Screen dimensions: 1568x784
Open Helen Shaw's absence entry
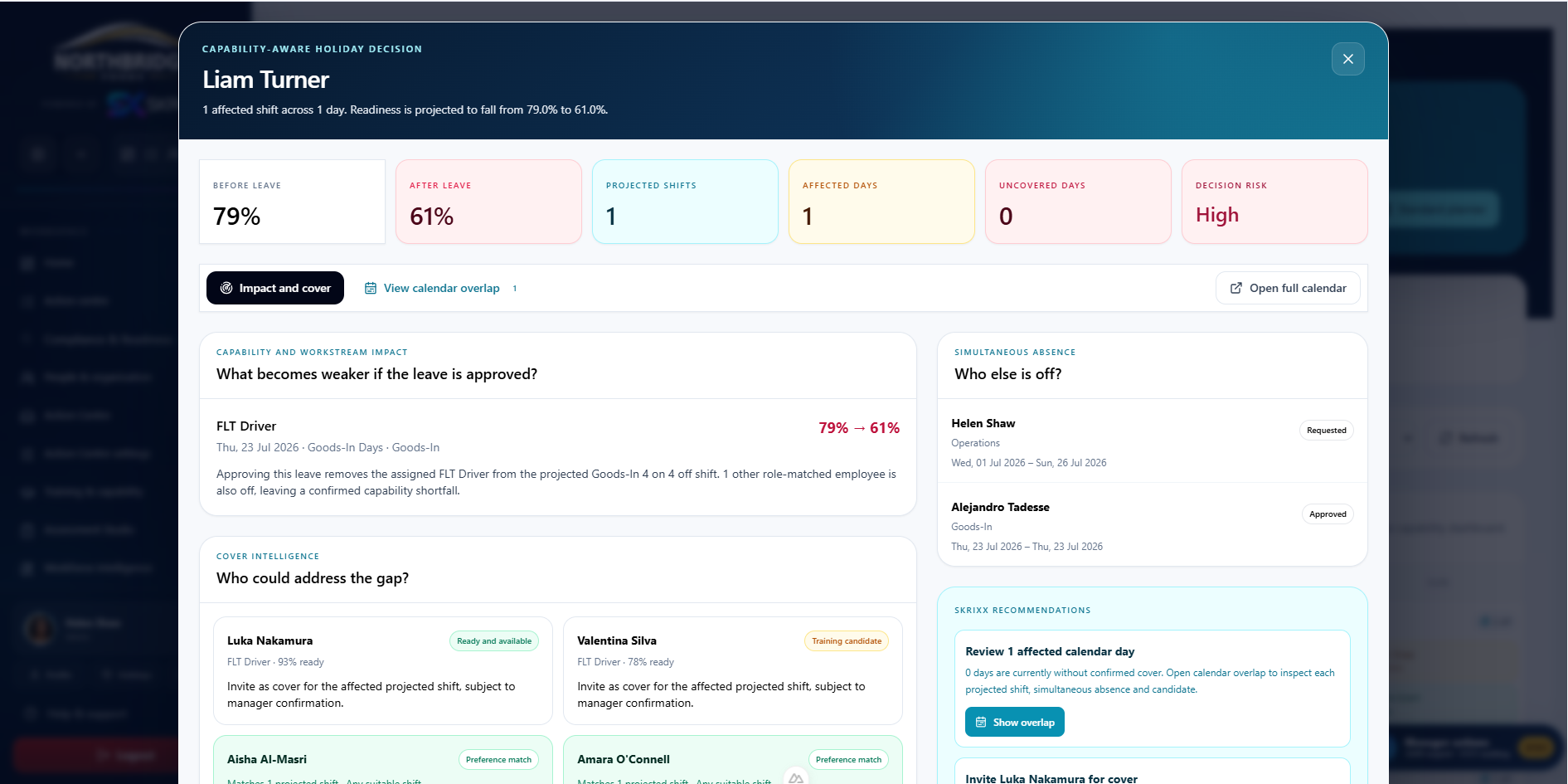point(1153,441)
